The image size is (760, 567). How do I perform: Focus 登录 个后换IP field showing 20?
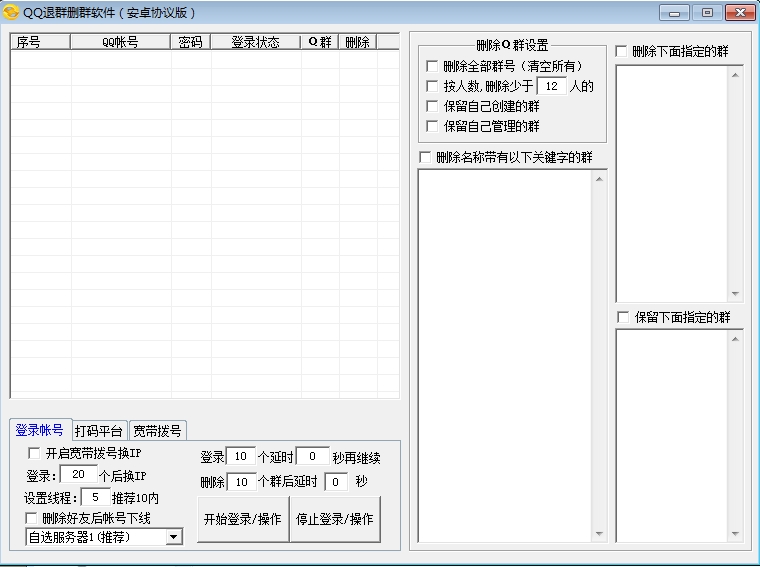(x=79, y=474)
